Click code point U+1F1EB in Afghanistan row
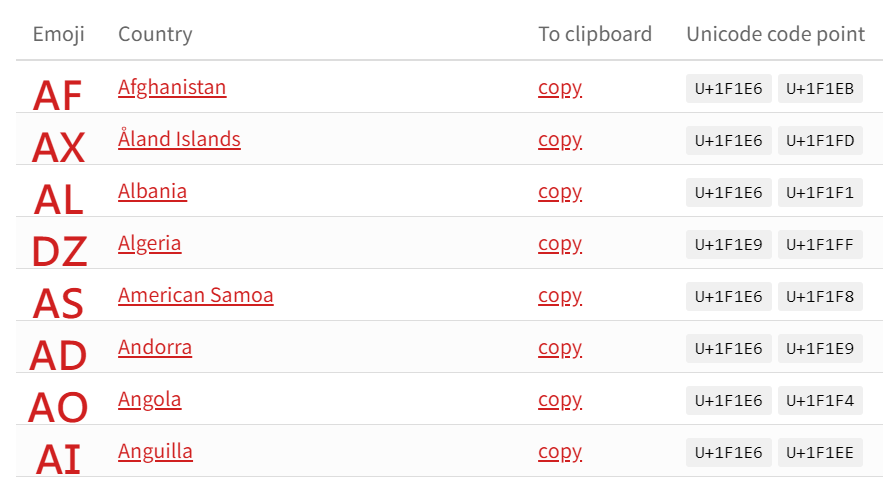The image size is (894, 487). pos(820,88)
